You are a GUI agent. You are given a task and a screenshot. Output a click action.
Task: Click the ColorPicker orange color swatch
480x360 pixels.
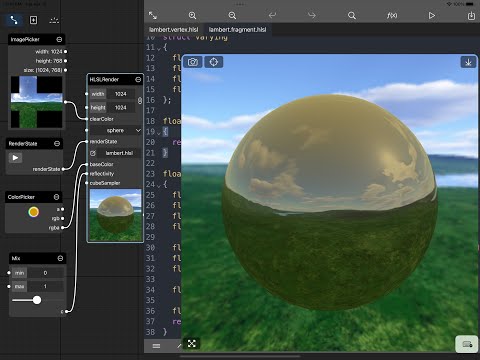[34, 212]
